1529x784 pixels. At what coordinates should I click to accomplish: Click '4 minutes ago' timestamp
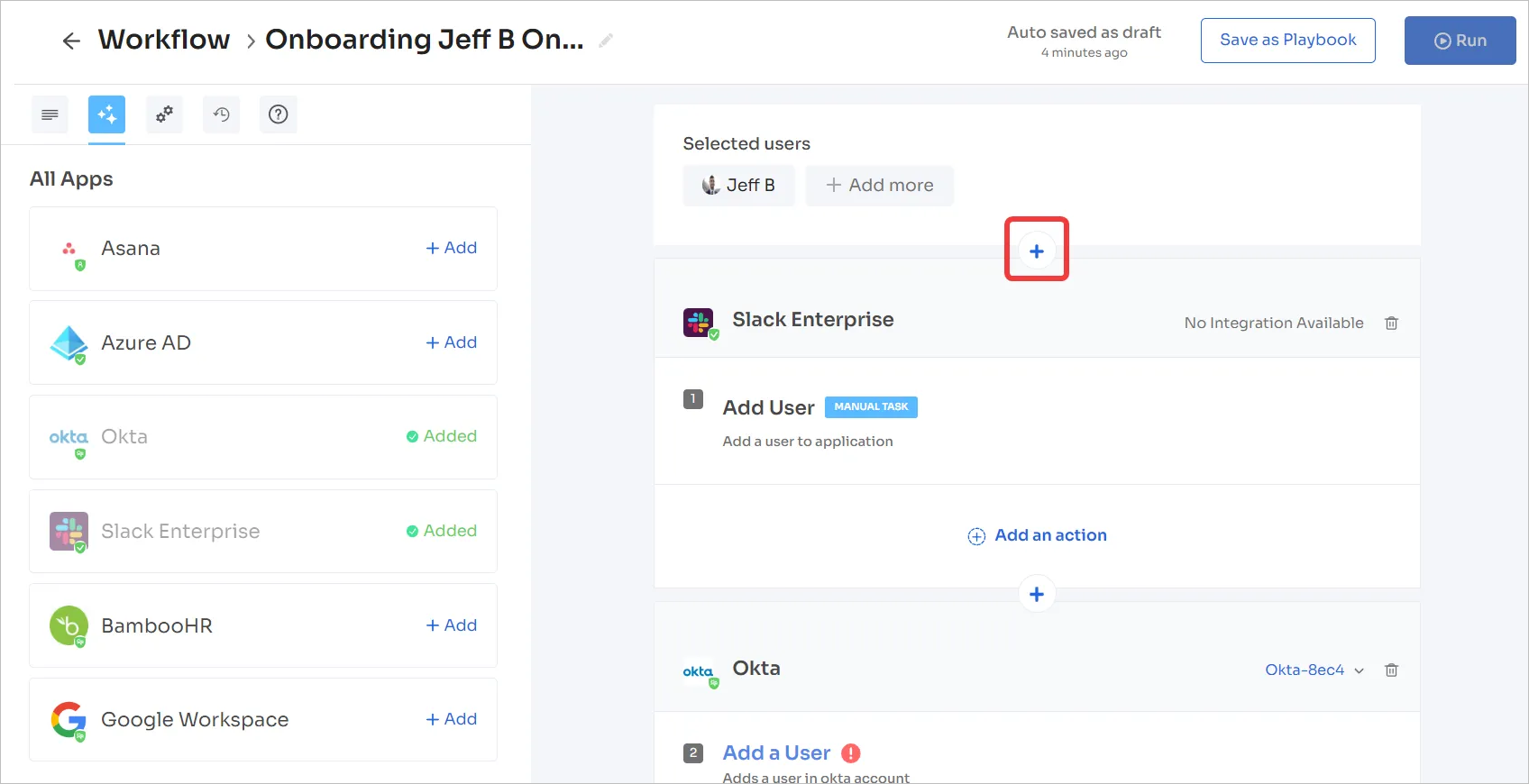1085,52
